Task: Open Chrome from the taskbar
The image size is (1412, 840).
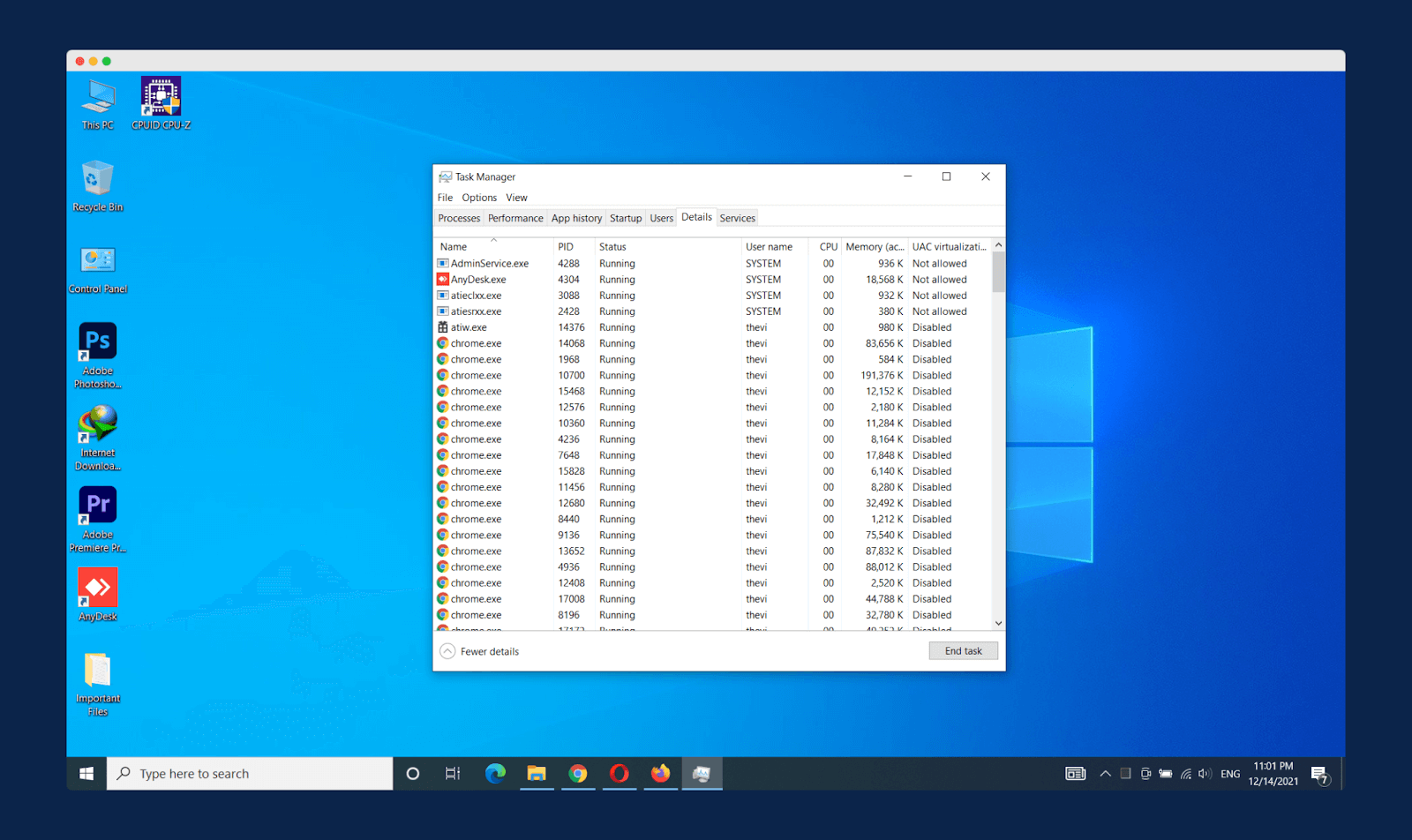Action: tap(579, 773)
